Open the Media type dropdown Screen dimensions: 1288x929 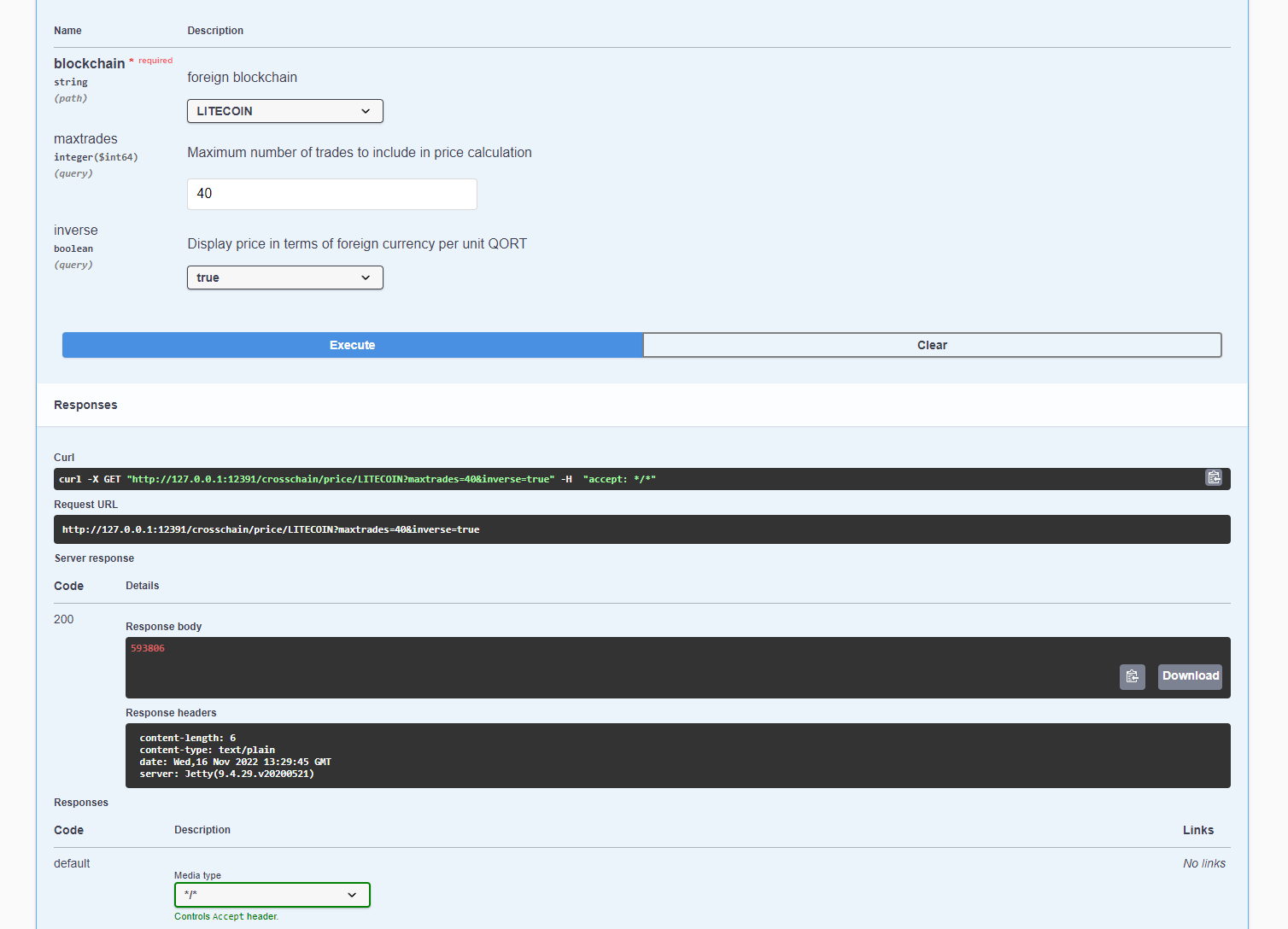coord(272,895)
